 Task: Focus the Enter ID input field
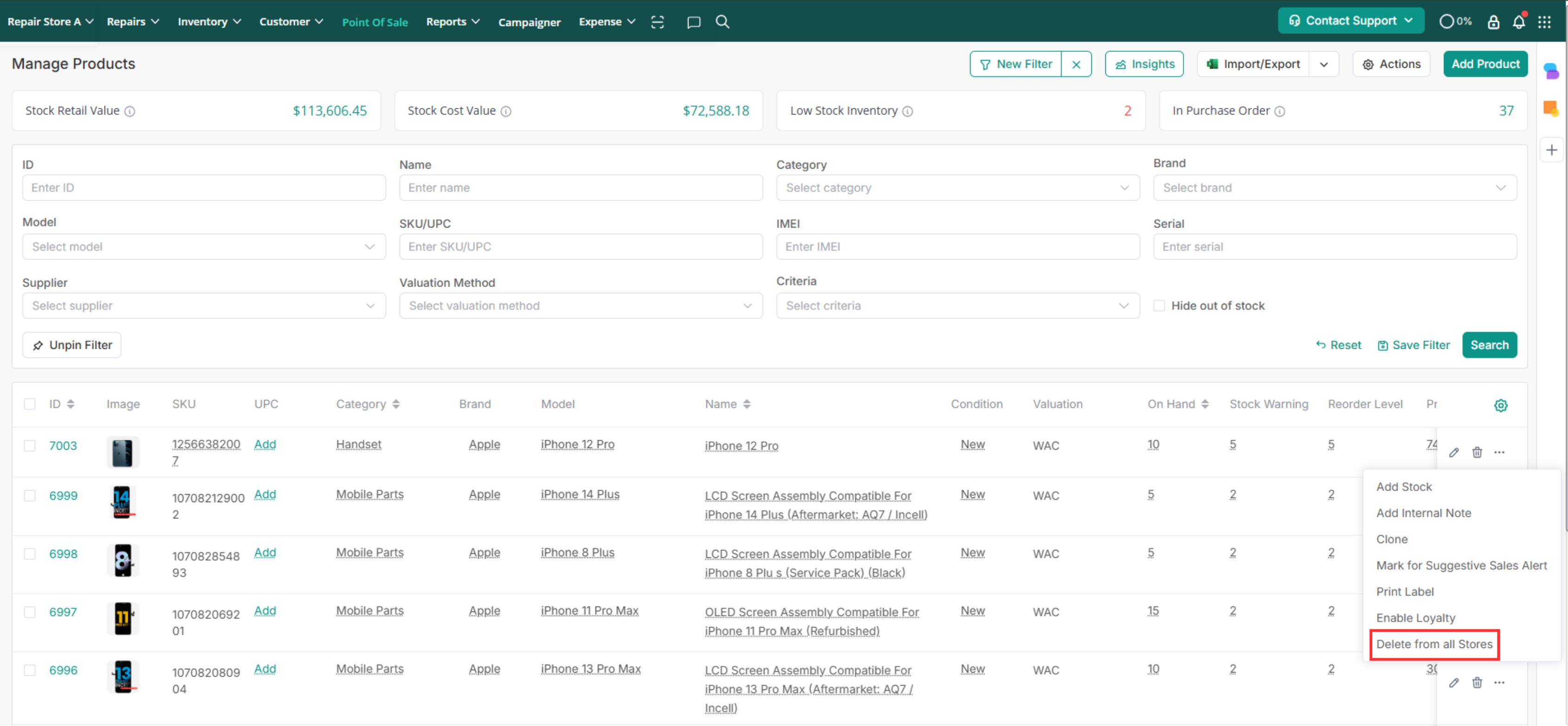204,188
